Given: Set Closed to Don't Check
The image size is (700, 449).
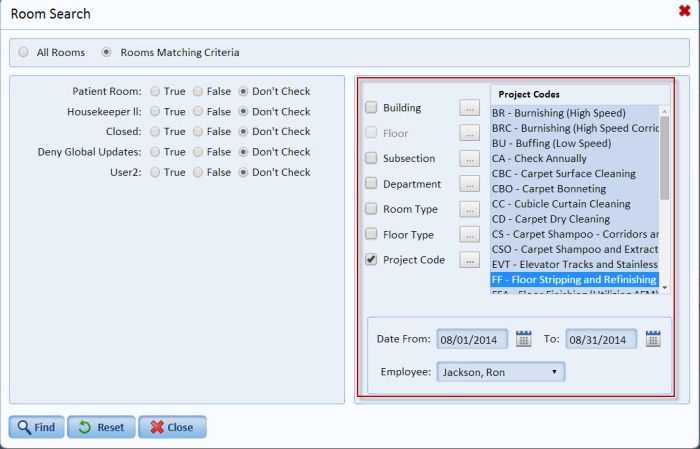Looking at the screenshot, I should 243,132.
